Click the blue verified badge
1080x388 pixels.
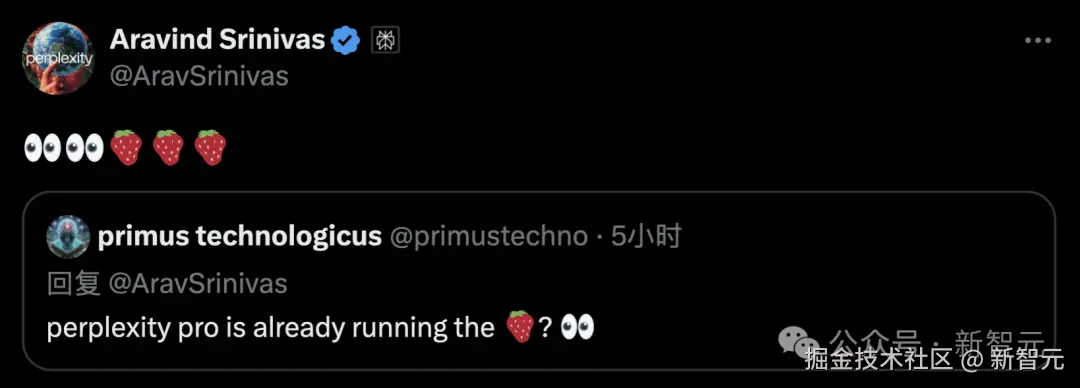point(346,41)
